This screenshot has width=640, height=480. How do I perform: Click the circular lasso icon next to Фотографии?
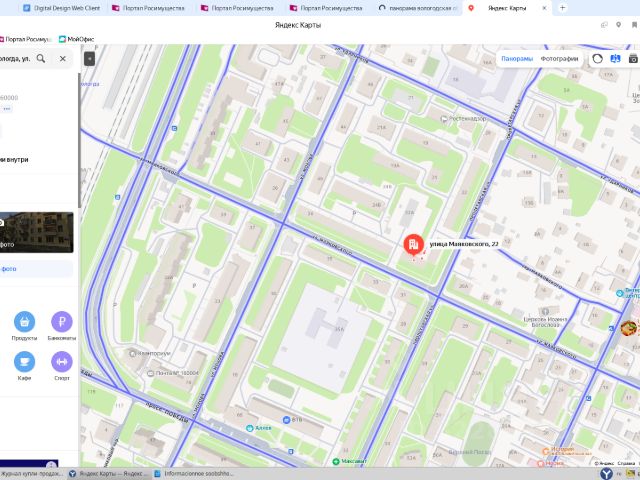tap(597, 58)
